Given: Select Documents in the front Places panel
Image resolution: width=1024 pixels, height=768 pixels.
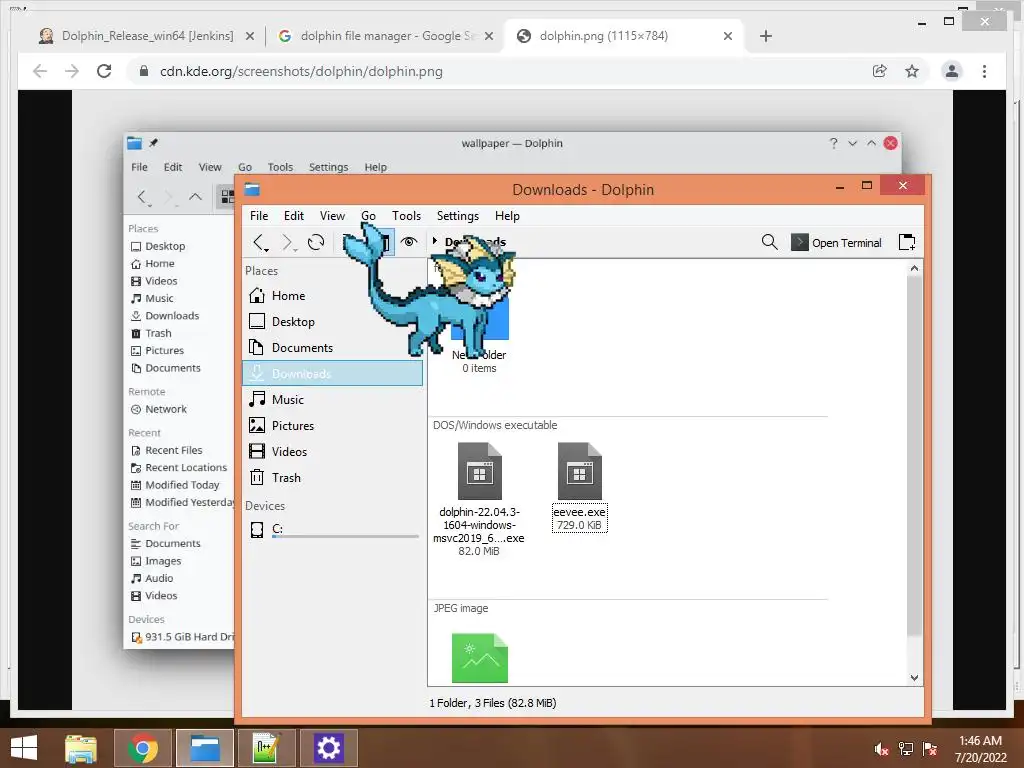Looking at the screenshot, I should point(332,347).
